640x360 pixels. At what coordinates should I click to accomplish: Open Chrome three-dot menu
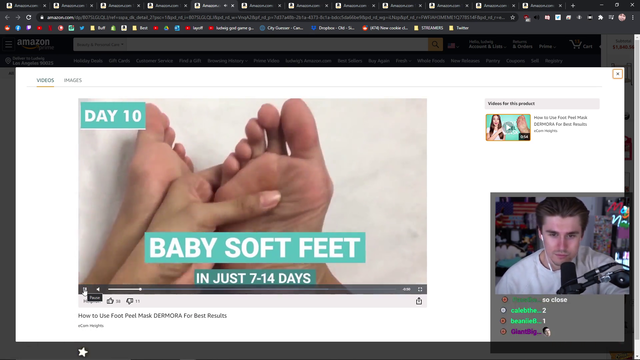click(632, 18)
